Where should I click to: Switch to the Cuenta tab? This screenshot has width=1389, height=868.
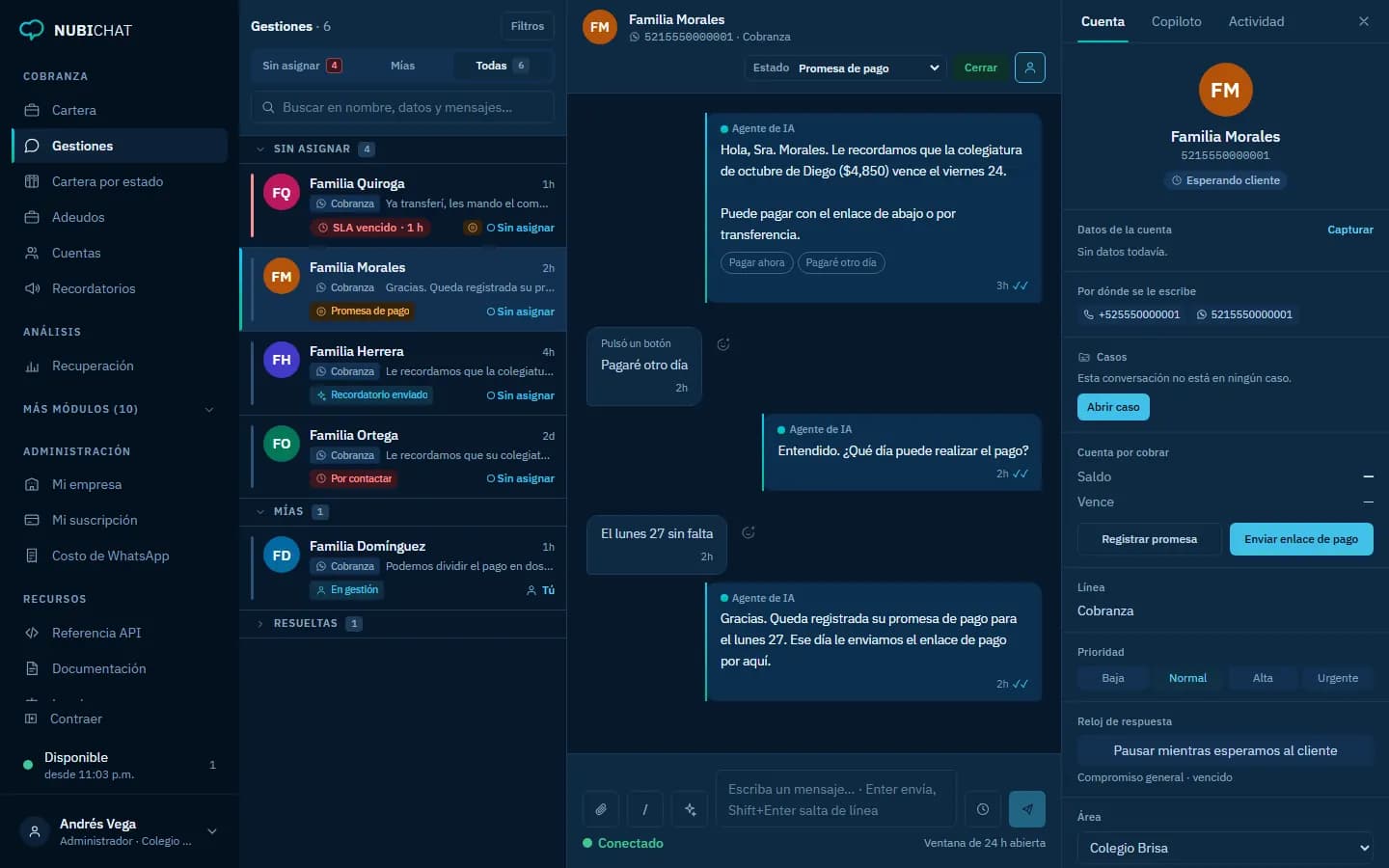[x=1103, y=21]
